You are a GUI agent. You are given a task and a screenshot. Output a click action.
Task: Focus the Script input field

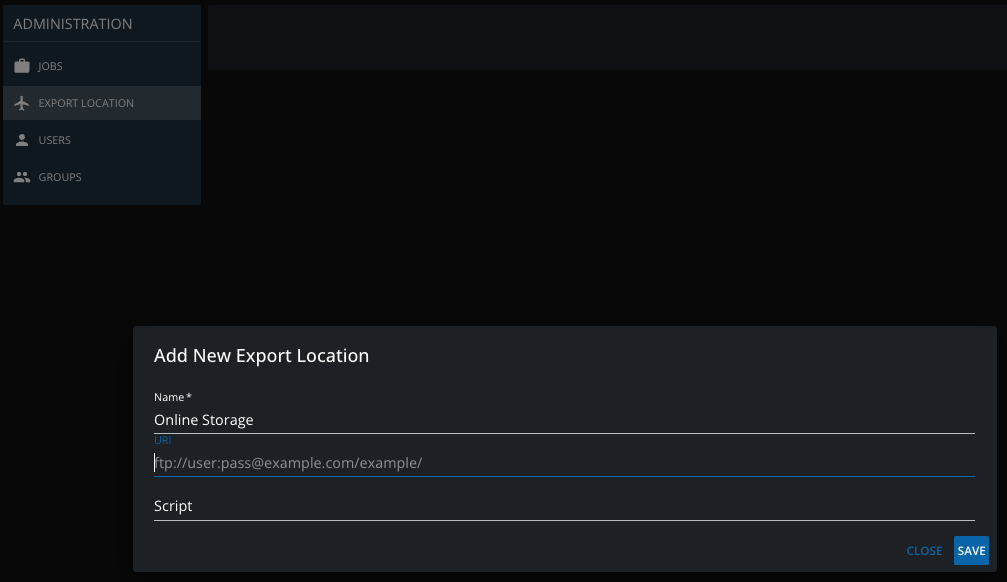[564, 506]
